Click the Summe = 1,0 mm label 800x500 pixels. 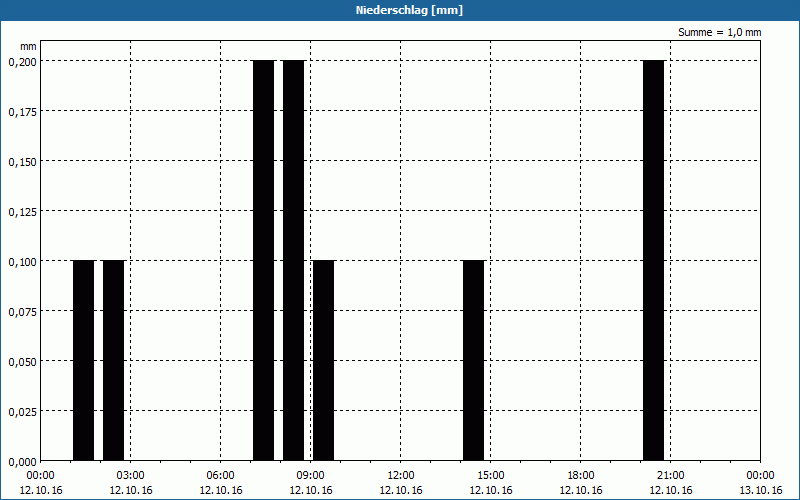click(719, 32)
